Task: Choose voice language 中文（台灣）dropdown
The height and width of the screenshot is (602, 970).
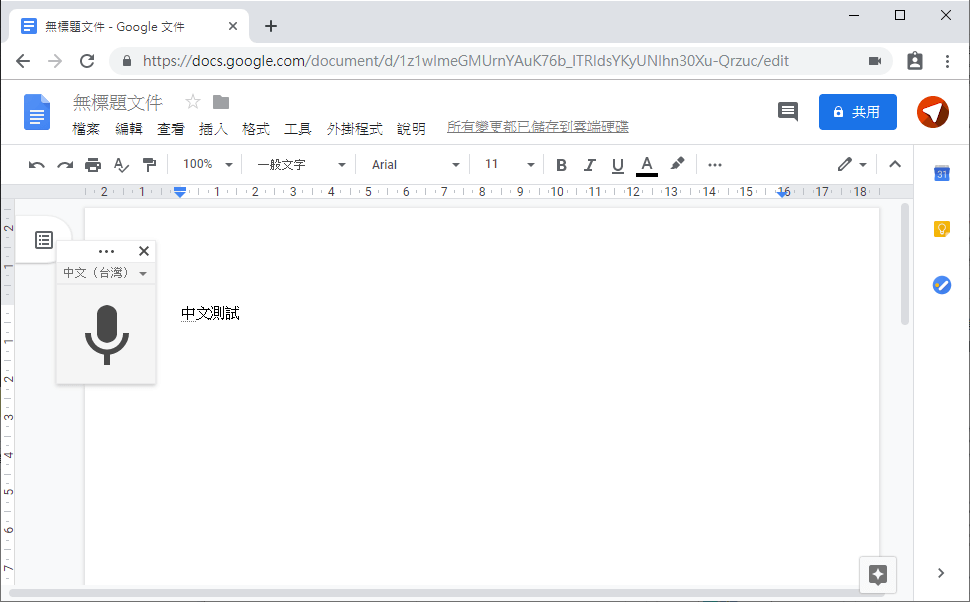Action: (x=105, y=273)
